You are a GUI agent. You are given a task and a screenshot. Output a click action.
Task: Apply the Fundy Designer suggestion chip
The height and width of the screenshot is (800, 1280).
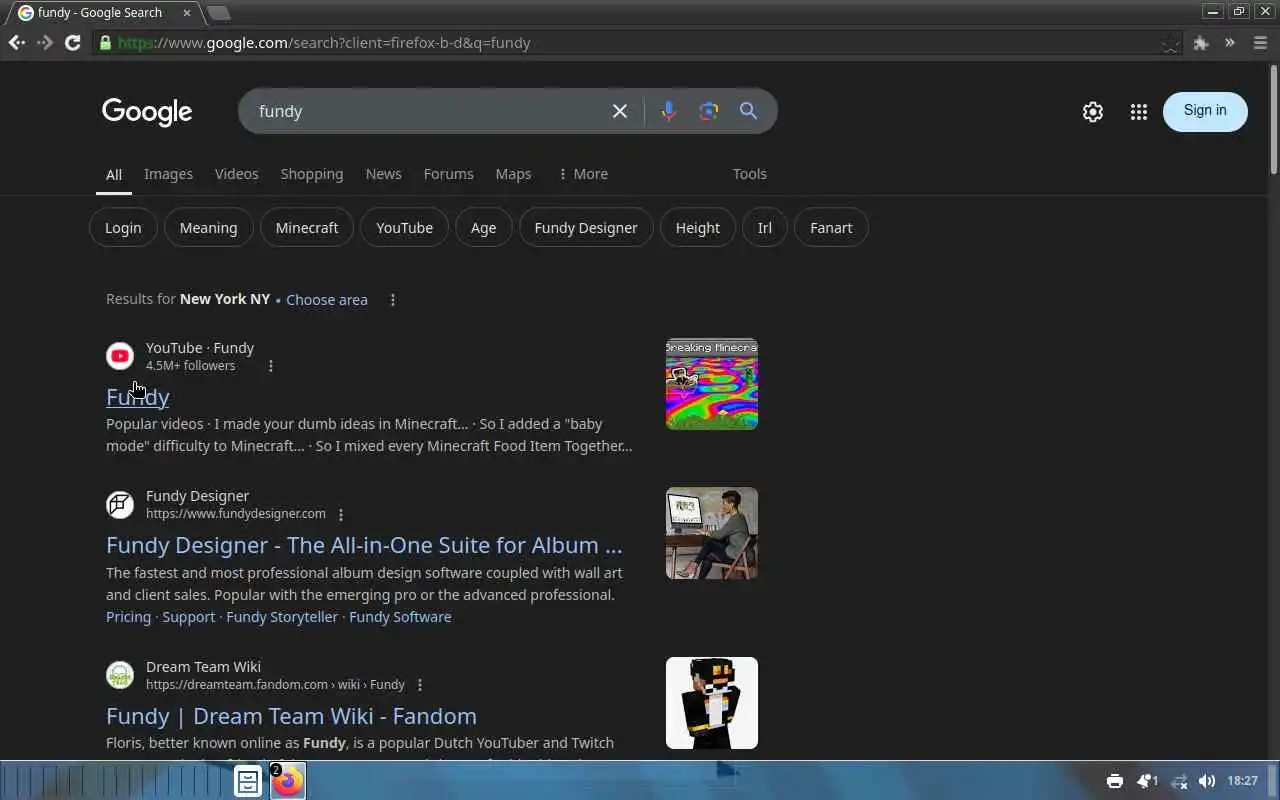click(x=586, y=228)
